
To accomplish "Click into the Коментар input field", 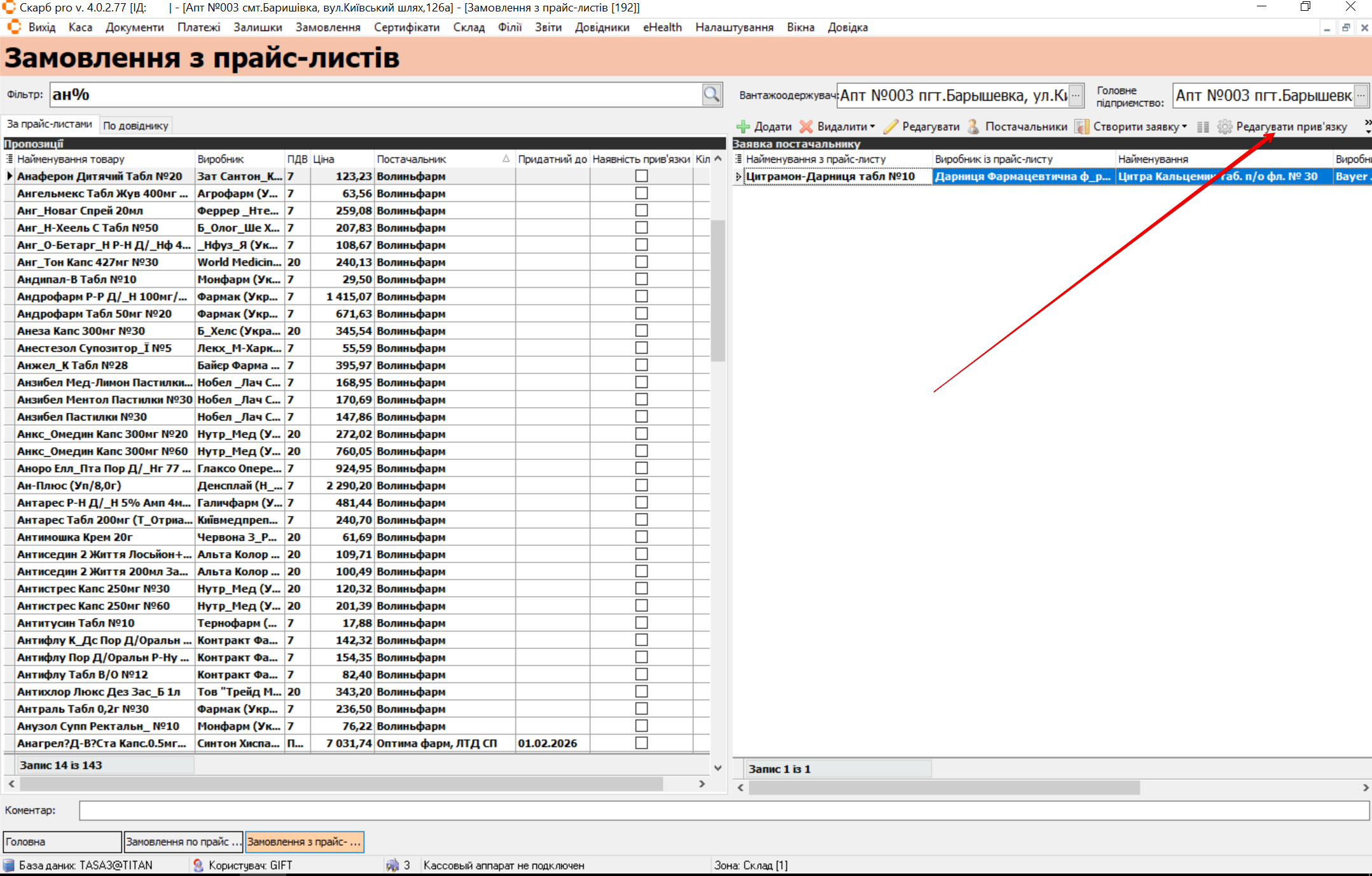I will (x=724, y=810).
